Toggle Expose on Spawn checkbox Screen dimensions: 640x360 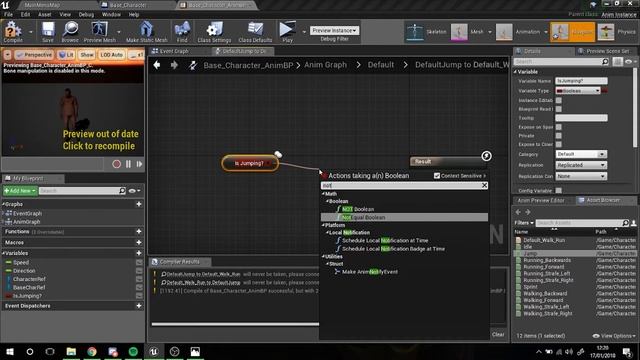click(x=558, y=127)
